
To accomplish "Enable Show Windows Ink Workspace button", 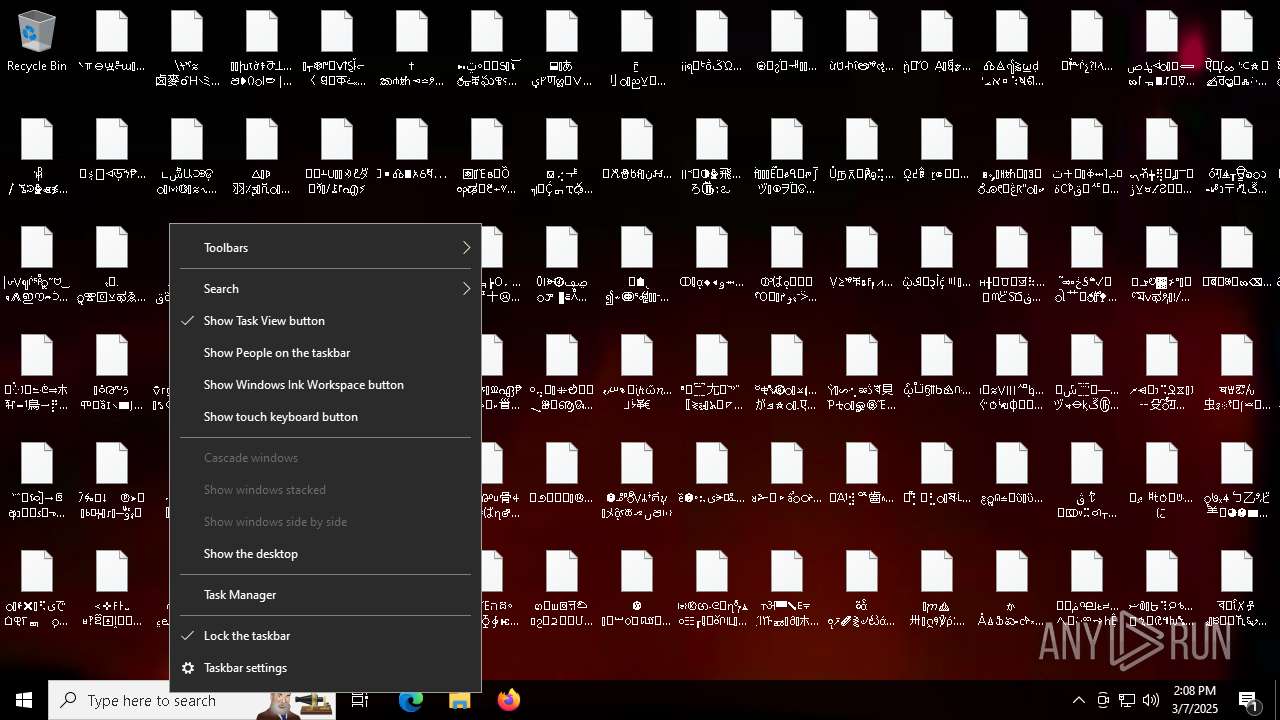I will pyautogui.click(x=325, y=384).
